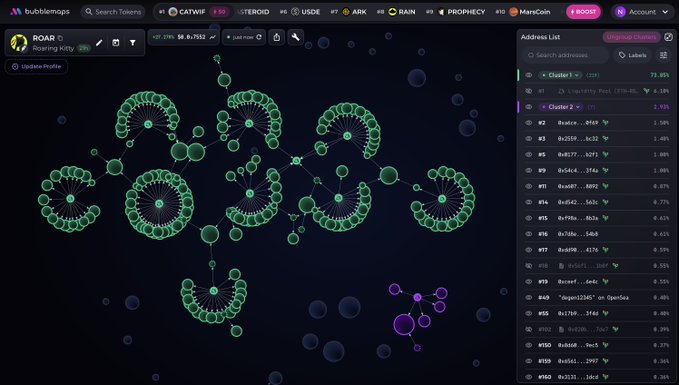Hide address #3 0x2559...bc32
Image resolution: width=679 pixels, height=385 pixels.
pos(529,139)
